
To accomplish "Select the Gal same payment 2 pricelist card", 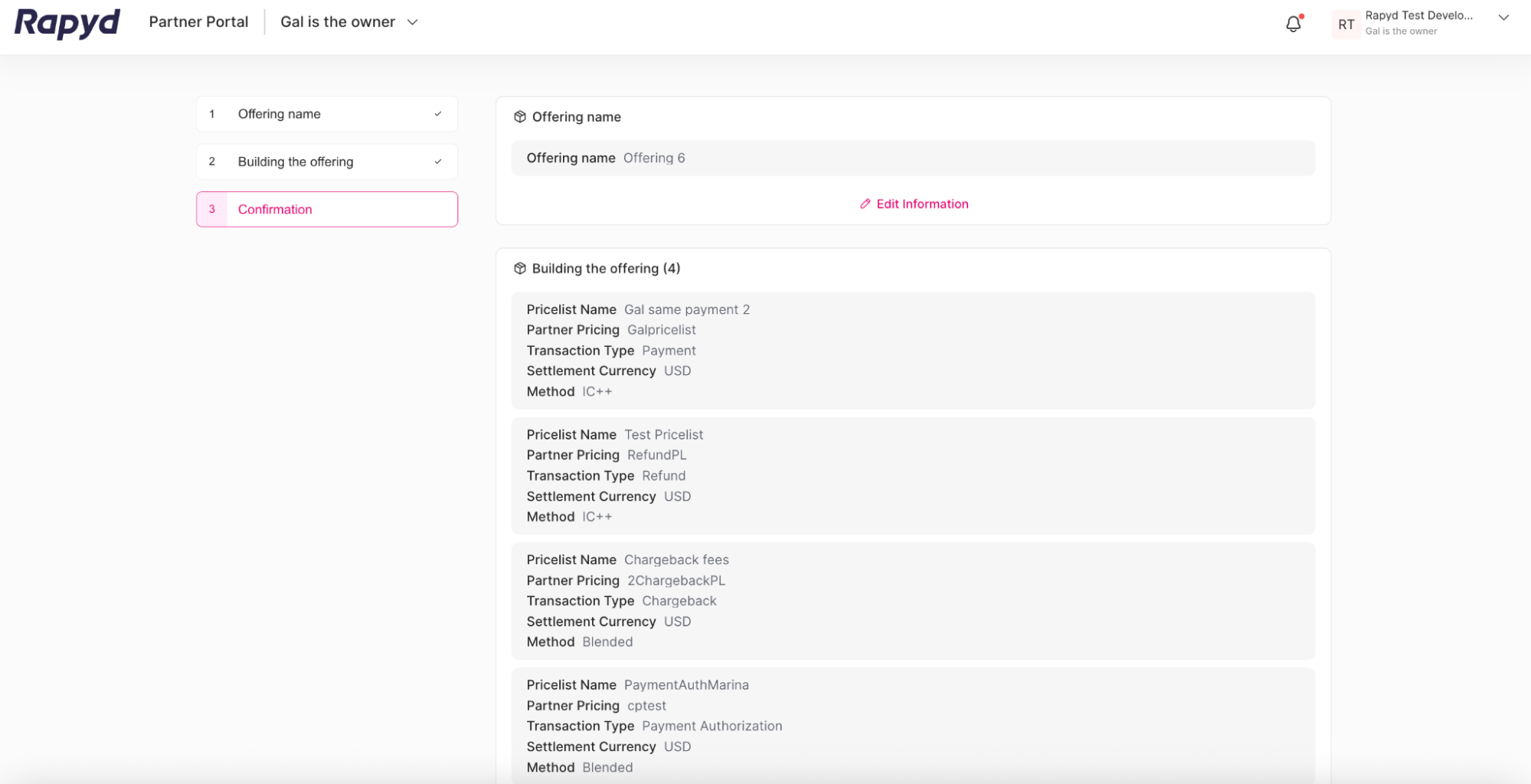I will [x=913, y=351].
